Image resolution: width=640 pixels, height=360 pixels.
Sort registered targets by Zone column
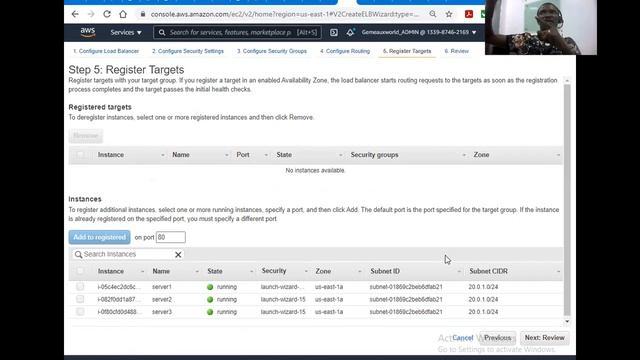[516, 155]
